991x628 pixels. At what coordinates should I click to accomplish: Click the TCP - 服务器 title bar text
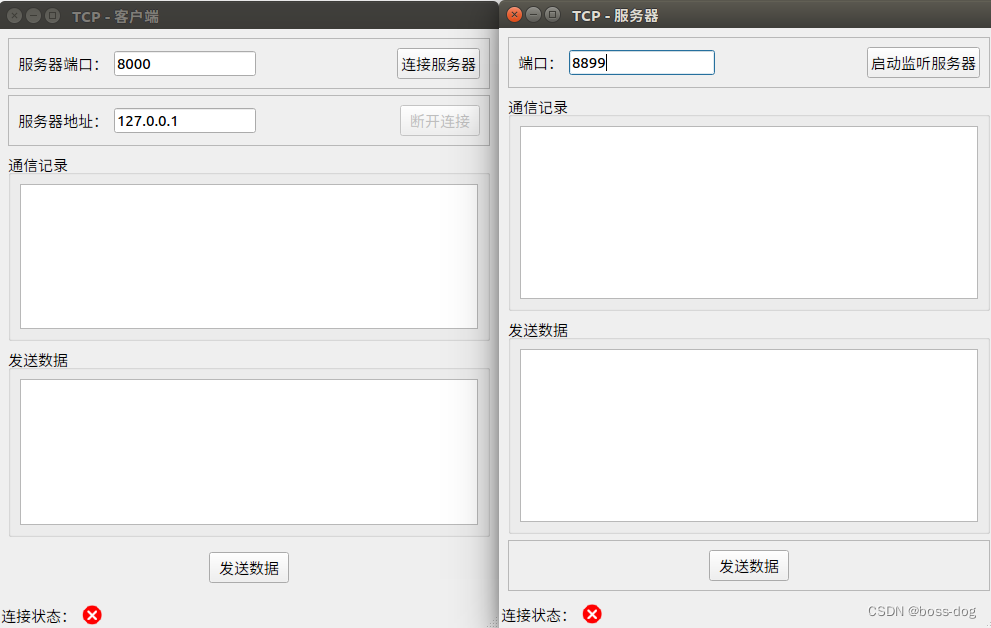615,15
